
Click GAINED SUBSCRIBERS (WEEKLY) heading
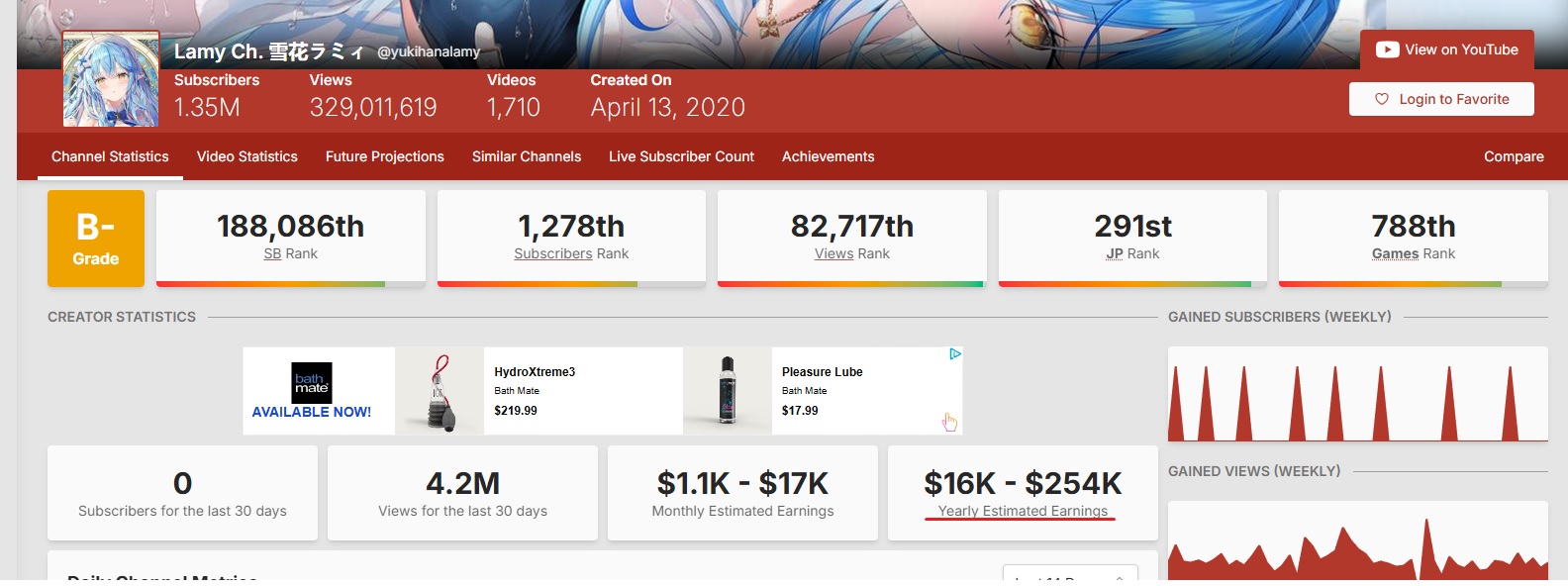point(1280,317)
